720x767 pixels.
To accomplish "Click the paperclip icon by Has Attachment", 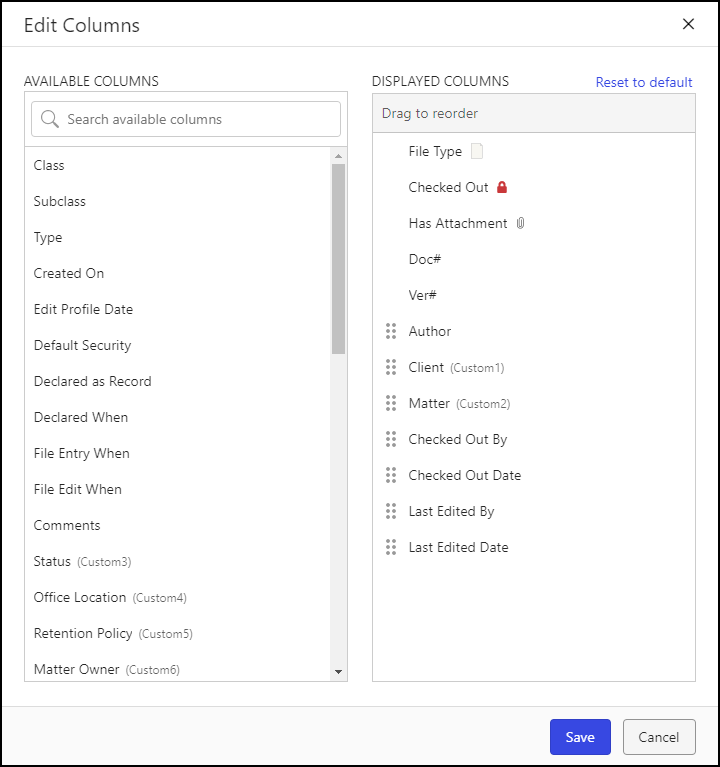I will pyautogui.click(x=520, y=223).
